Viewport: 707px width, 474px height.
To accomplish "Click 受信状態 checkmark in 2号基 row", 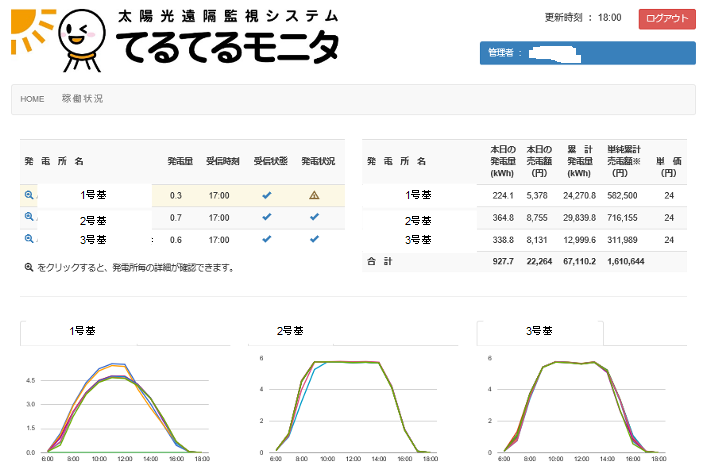I will pos(267,217).
